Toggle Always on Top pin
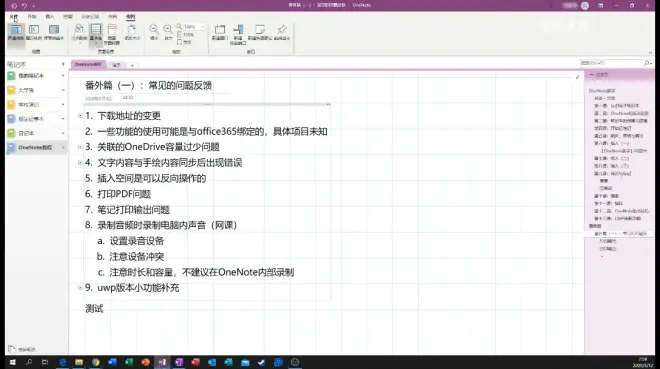660x369 pixels. (282, 32)
